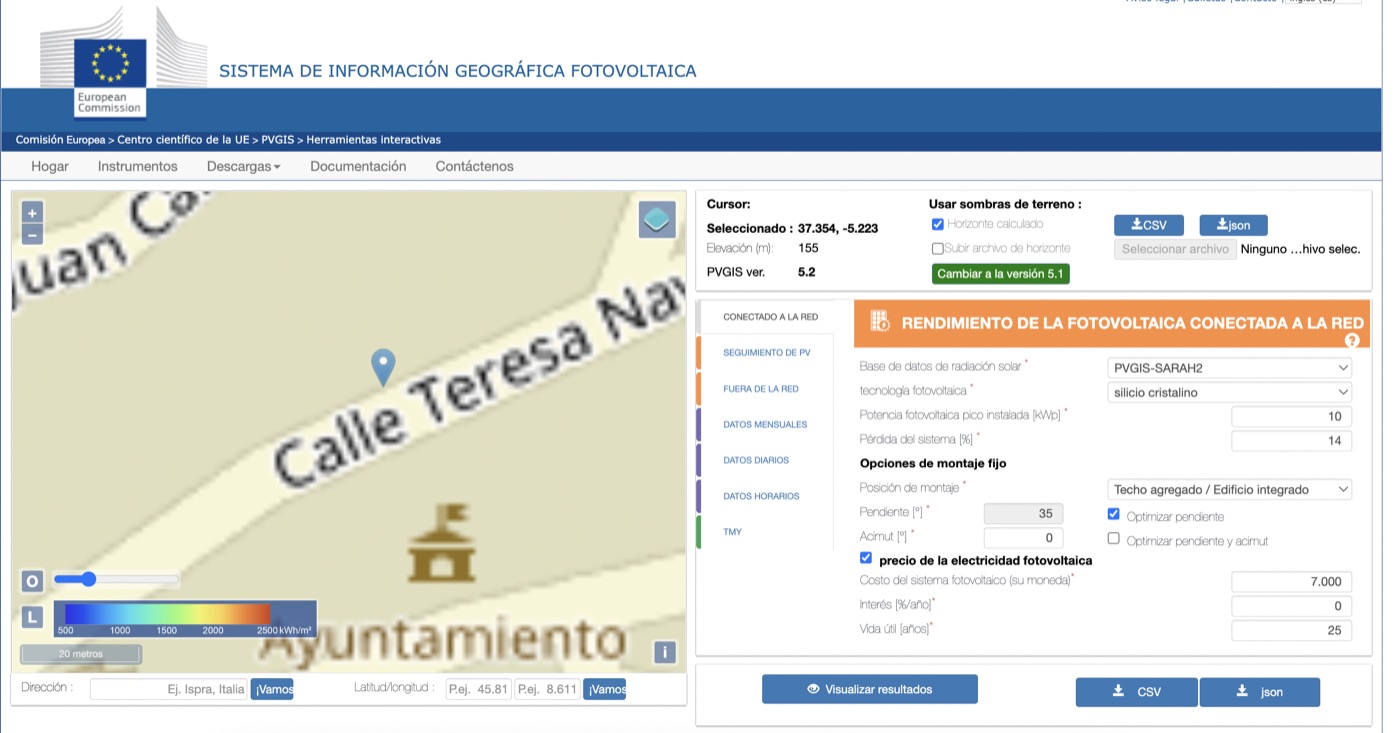Expand the Descargas menu
1400x733 pixels.
click(x=243, y=166)
